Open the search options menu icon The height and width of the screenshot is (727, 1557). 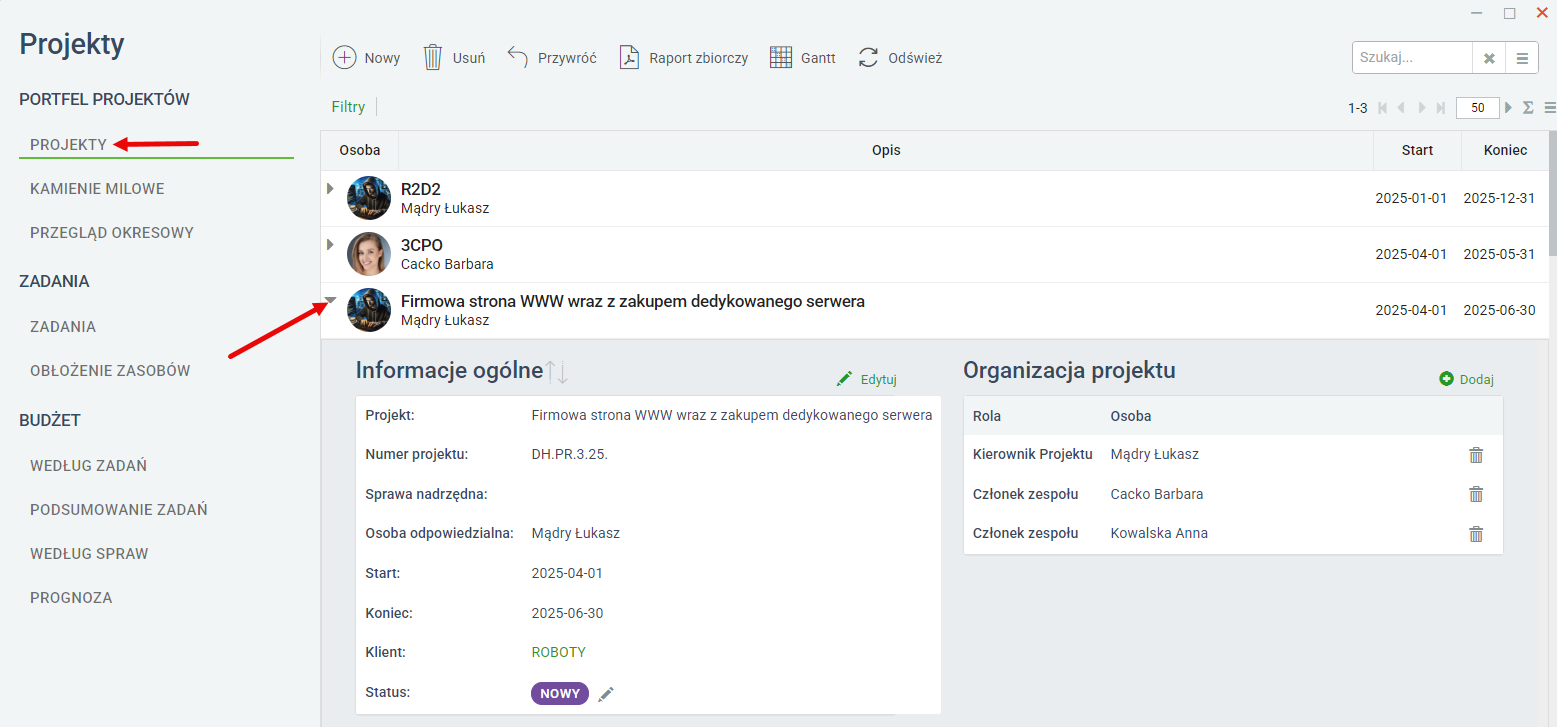1522,58
